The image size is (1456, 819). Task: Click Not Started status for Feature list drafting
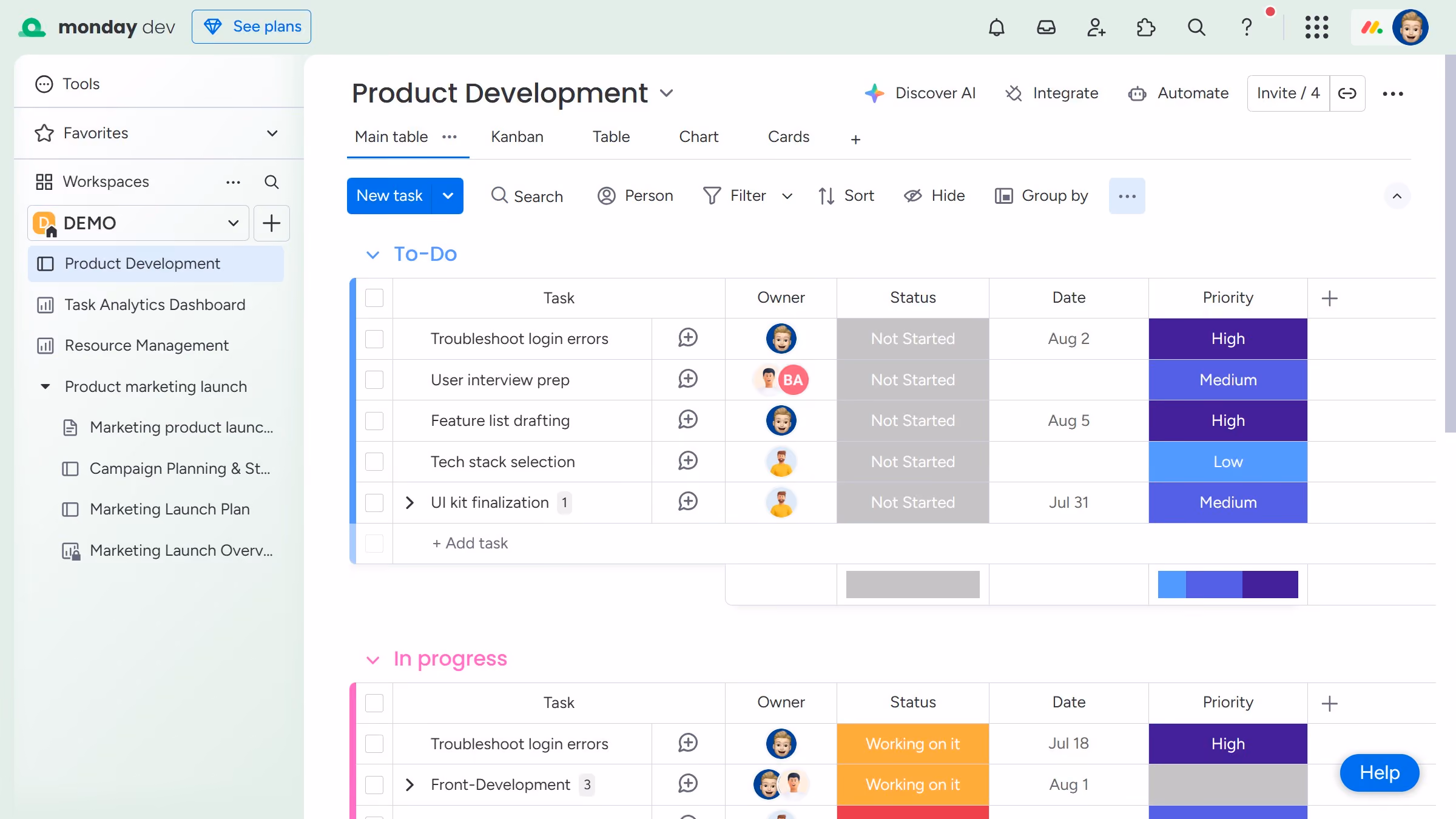point(913,421)
